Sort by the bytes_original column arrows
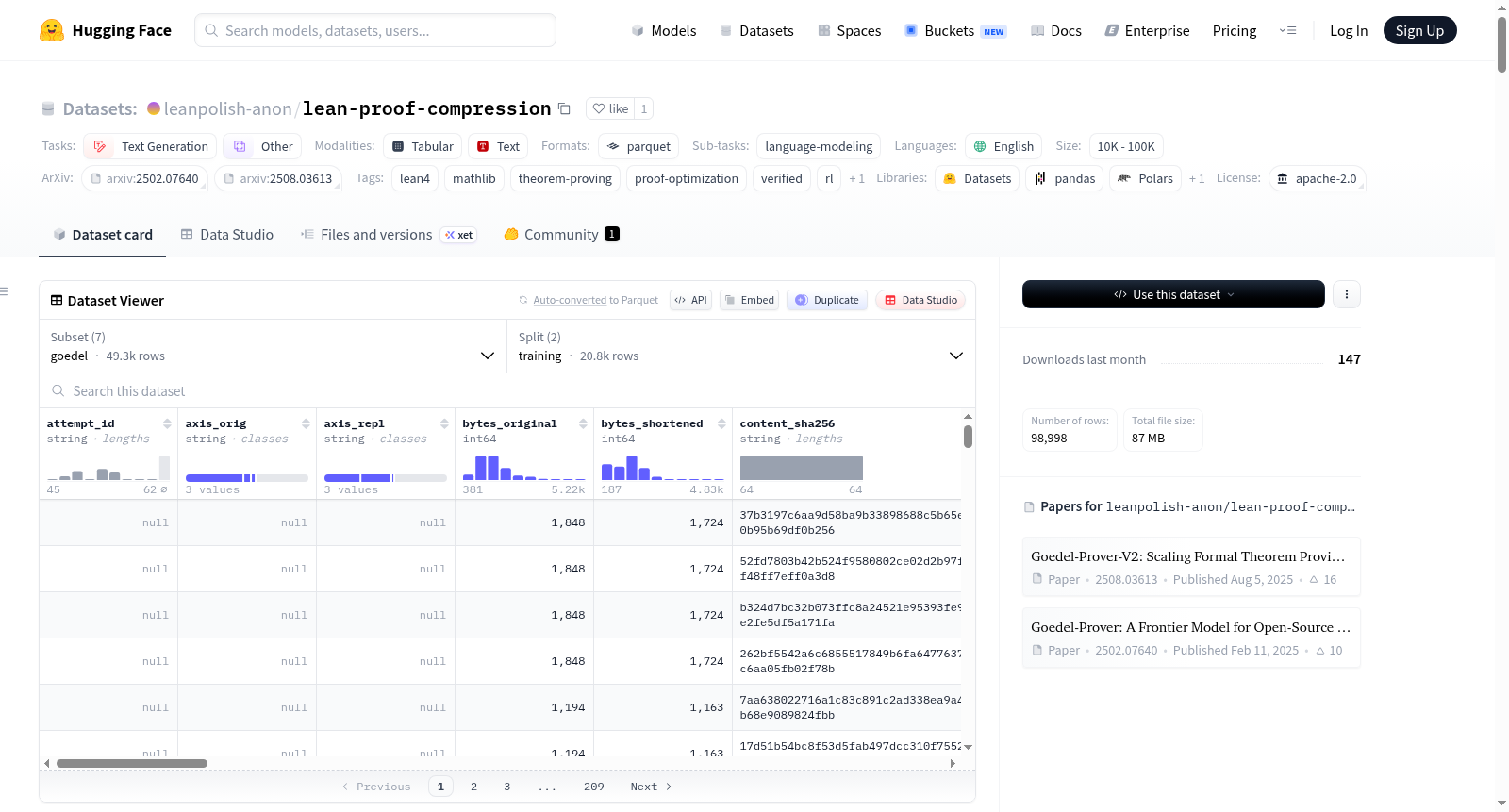 click(x=583, y=423)
